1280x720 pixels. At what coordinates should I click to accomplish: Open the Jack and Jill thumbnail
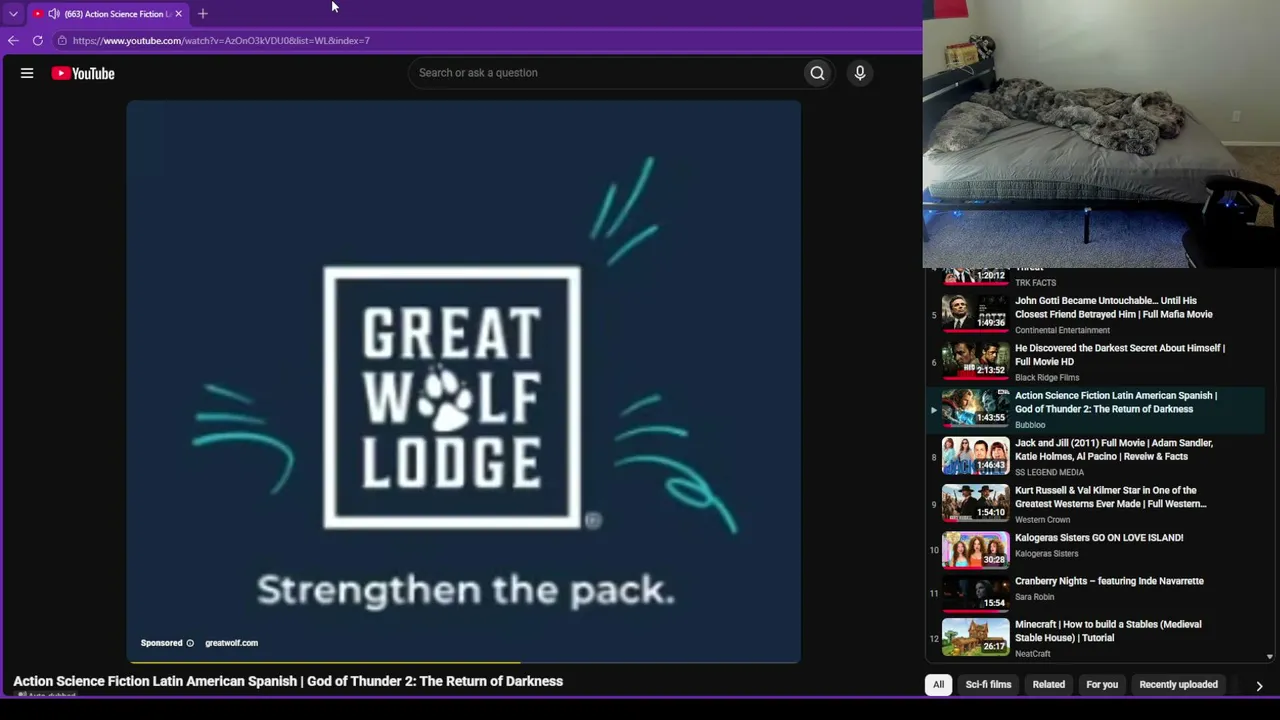click(975, 455)
